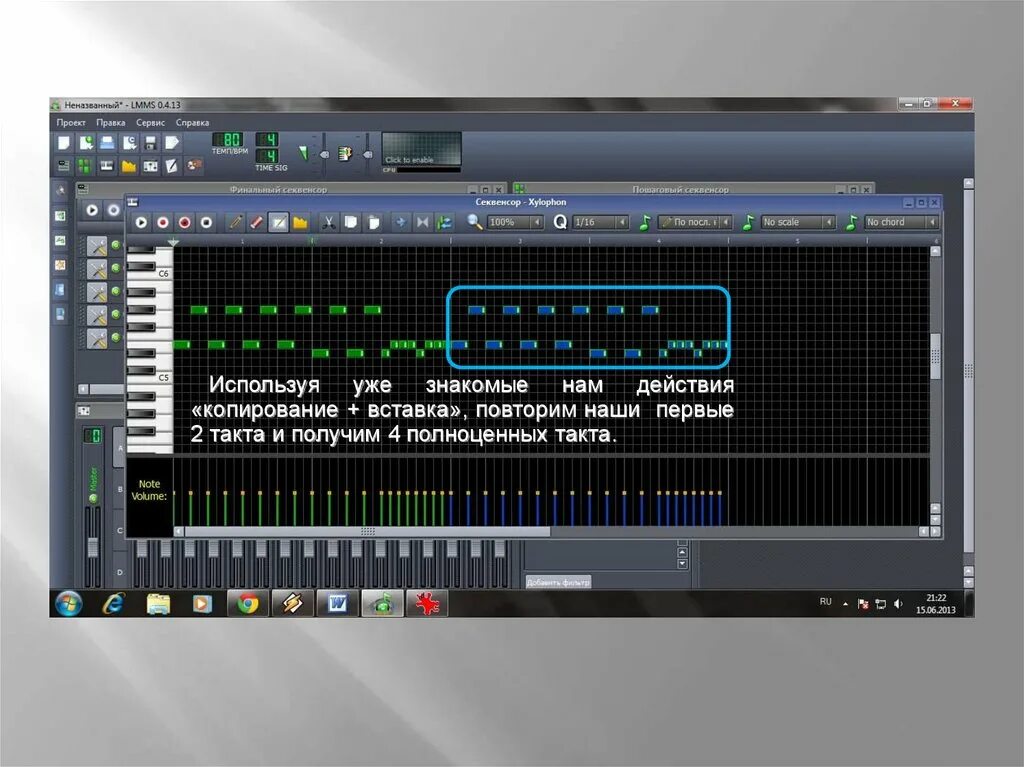Image resolution: width=1024 pixels, height=767 pixels.
Task: Open the No scale dropdown
Action: (x=798, y=222)
